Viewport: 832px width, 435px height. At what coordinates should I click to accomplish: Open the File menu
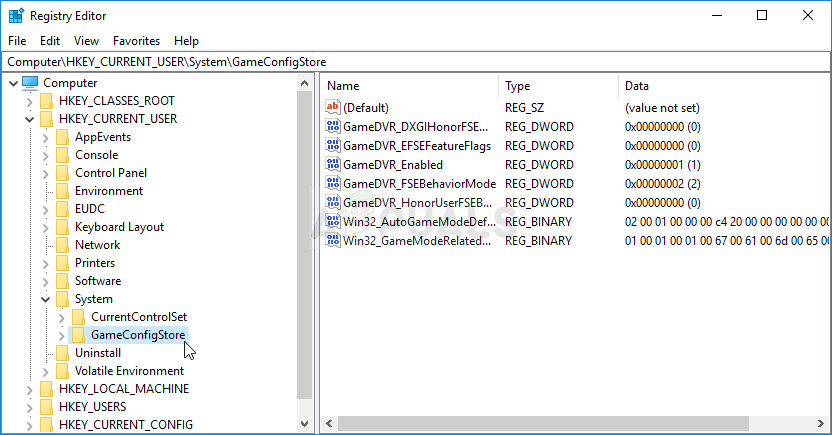pyautogui.click(x=17, y=41)
